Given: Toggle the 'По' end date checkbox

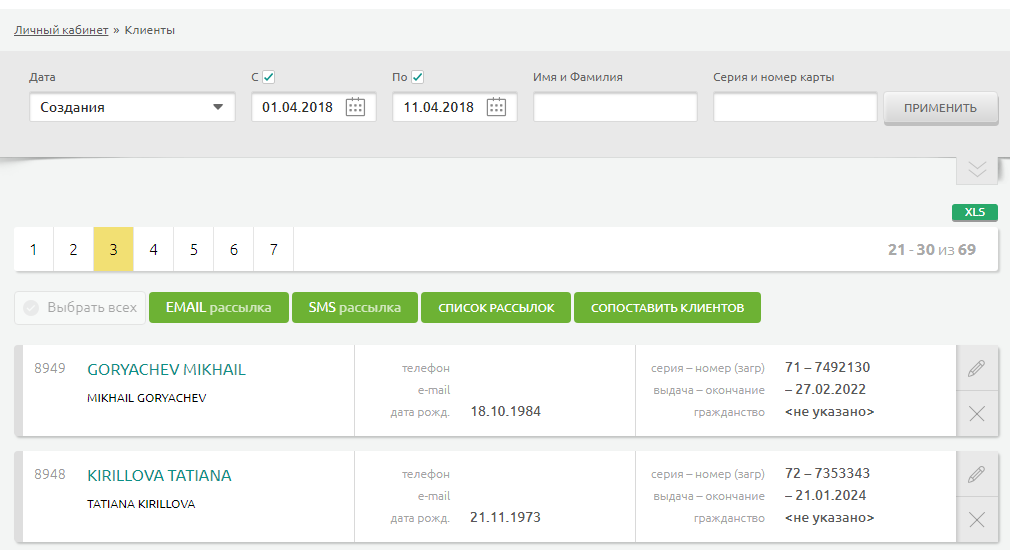Looking at the screenshot, I should click(418, 78).
